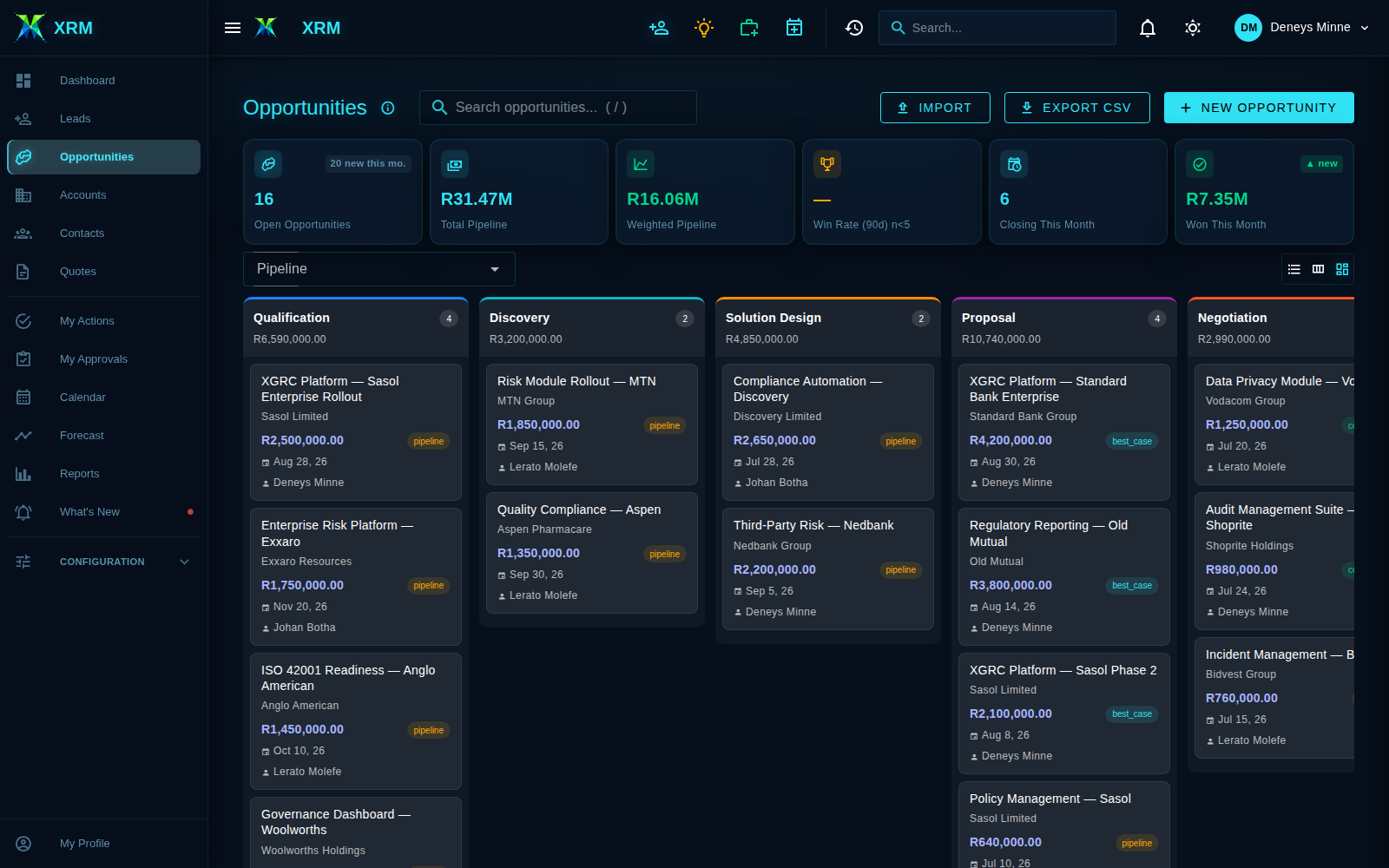
Task: Focus the Search opportunities field
Action: (558, 108)
